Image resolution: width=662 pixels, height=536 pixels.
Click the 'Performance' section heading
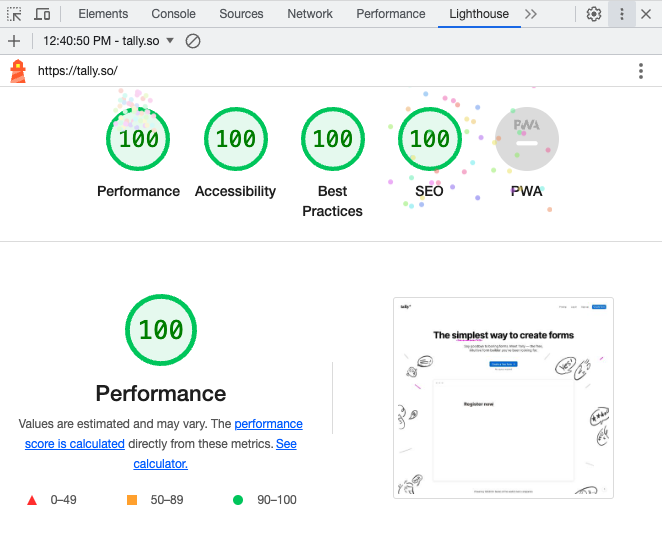coord(161,393)
